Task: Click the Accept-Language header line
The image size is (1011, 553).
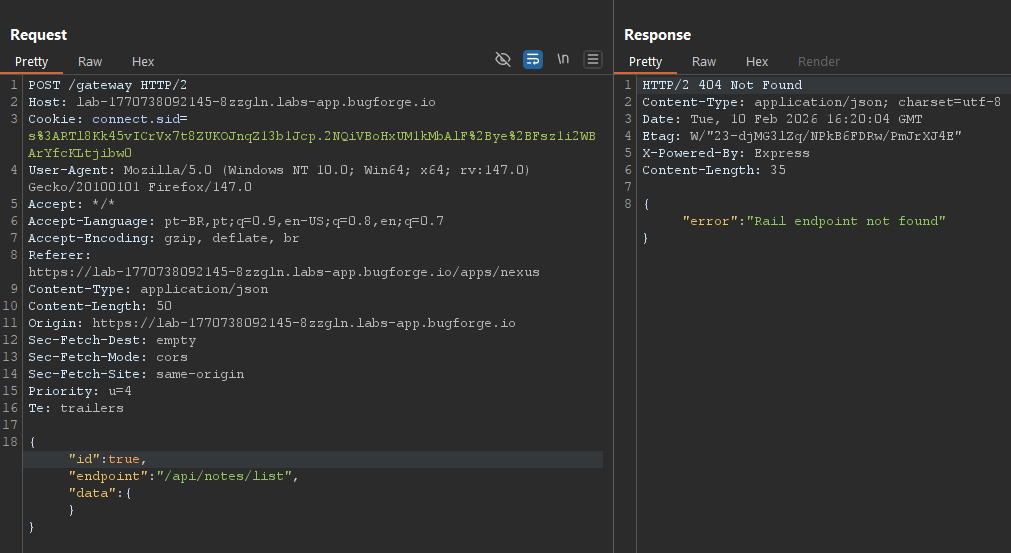Action: pyautogui.click(x=236, y=221)
